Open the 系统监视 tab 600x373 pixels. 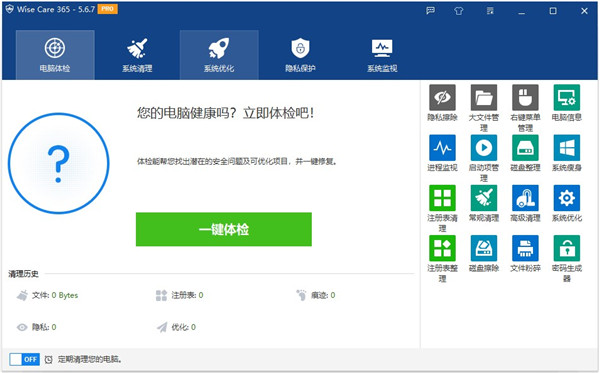(x=382, y=55)
